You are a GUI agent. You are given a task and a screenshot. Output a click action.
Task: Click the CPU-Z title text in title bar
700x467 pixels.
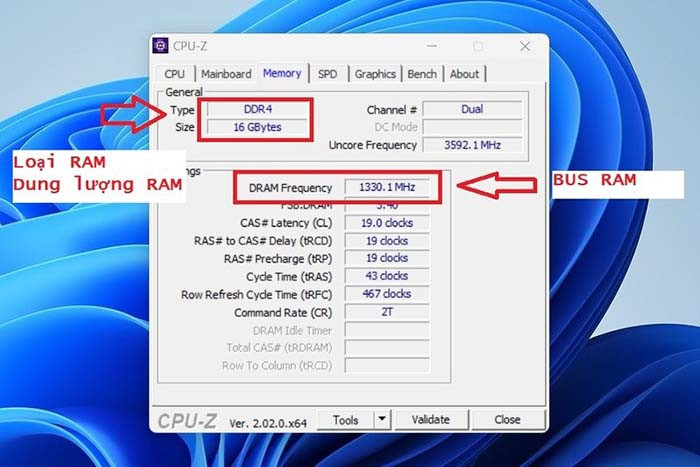(190, 46)
